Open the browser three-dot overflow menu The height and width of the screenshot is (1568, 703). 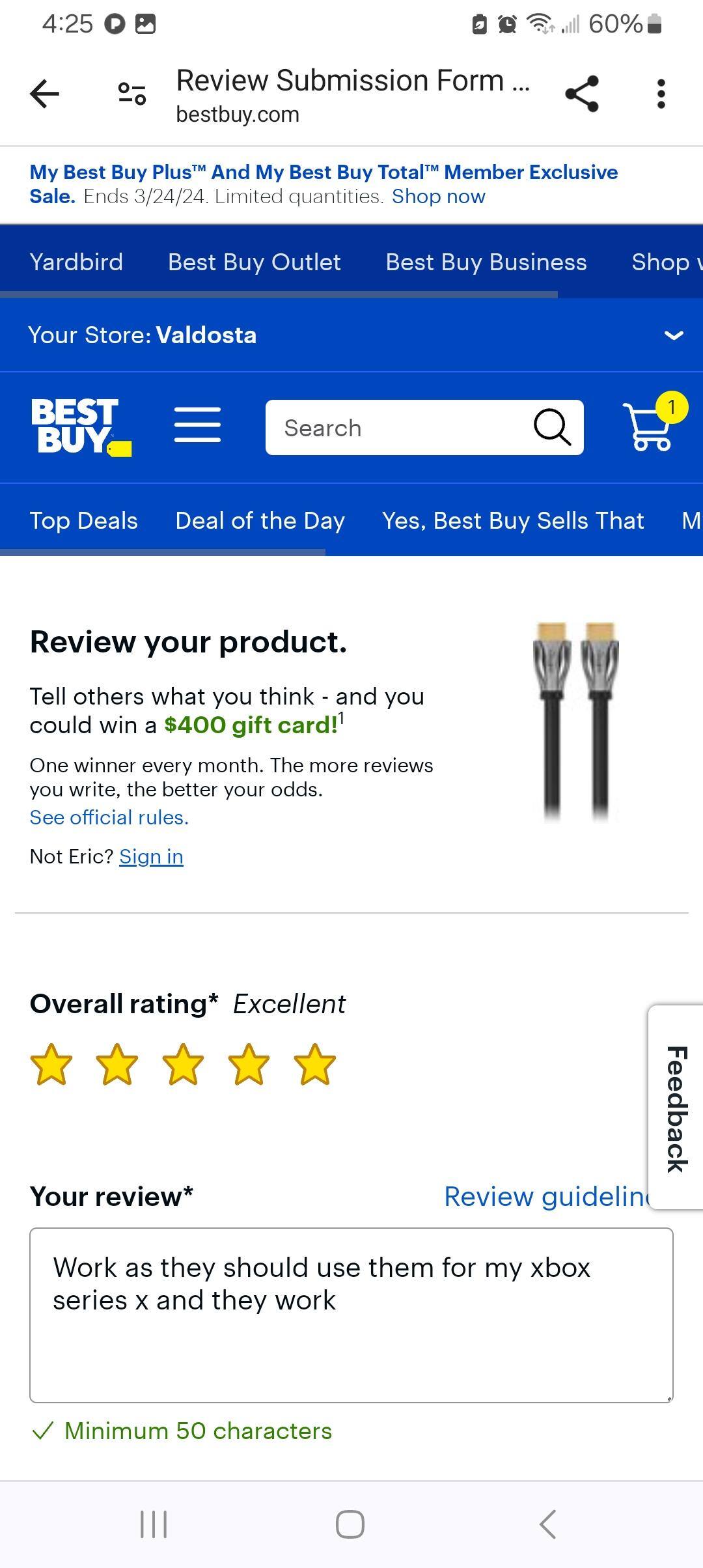(661, 93)
